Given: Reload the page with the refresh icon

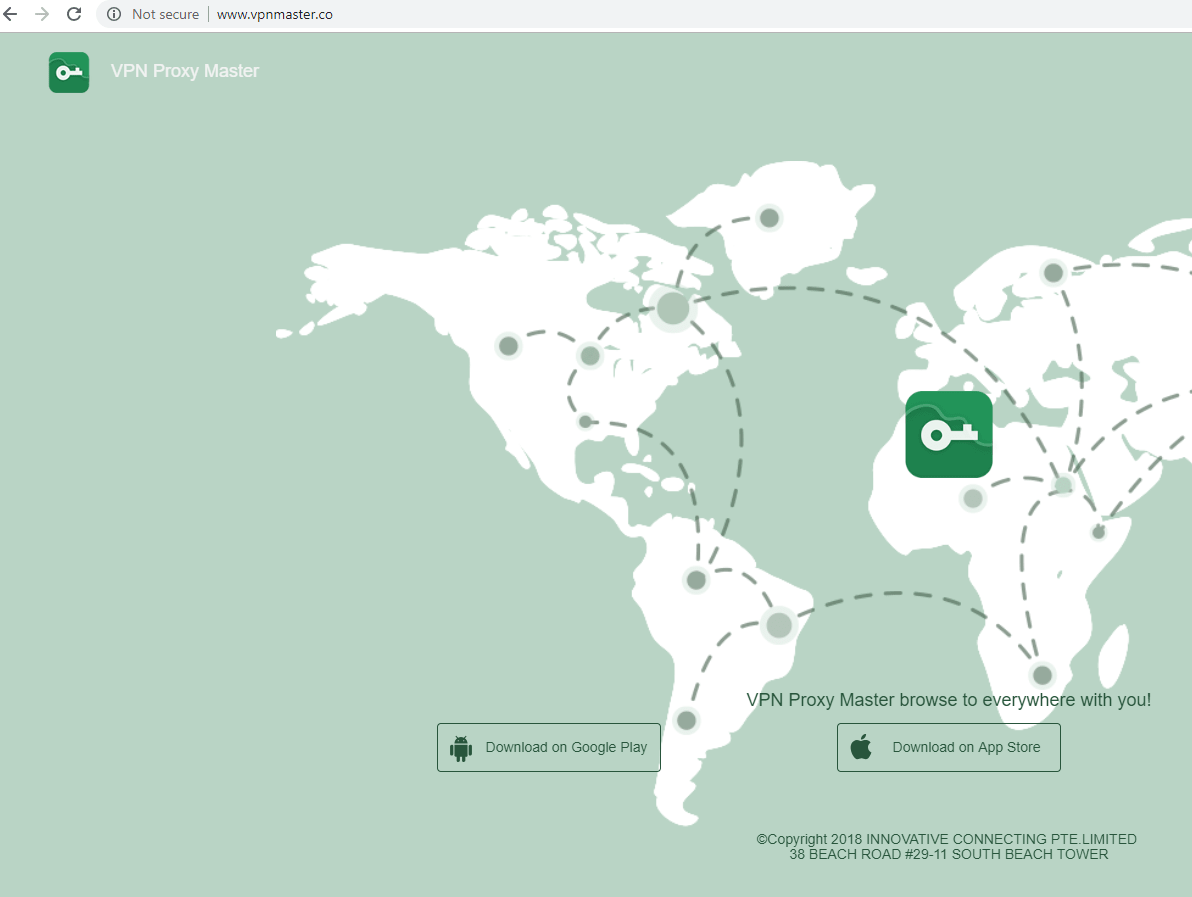Looking at the screenshot, I should (74, 14).
